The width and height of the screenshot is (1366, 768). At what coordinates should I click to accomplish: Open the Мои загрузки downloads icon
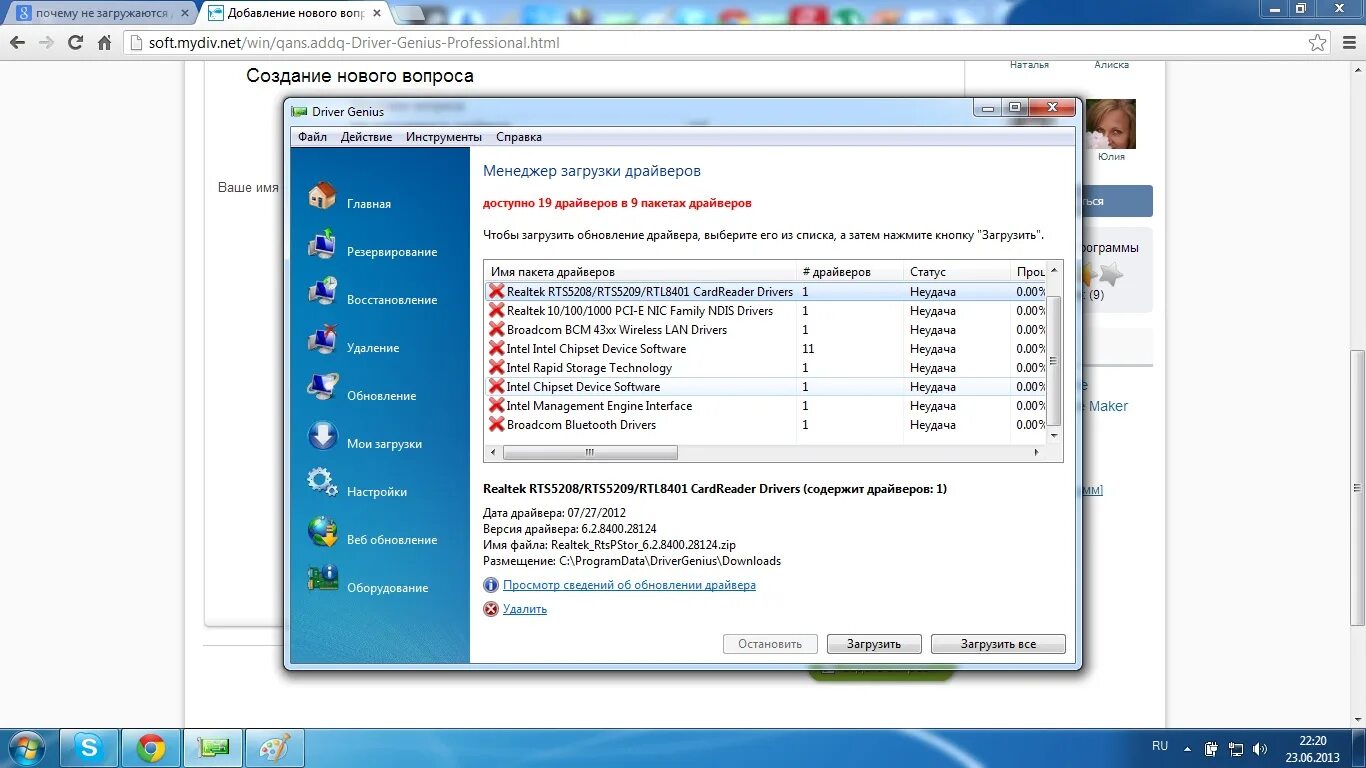323,435
